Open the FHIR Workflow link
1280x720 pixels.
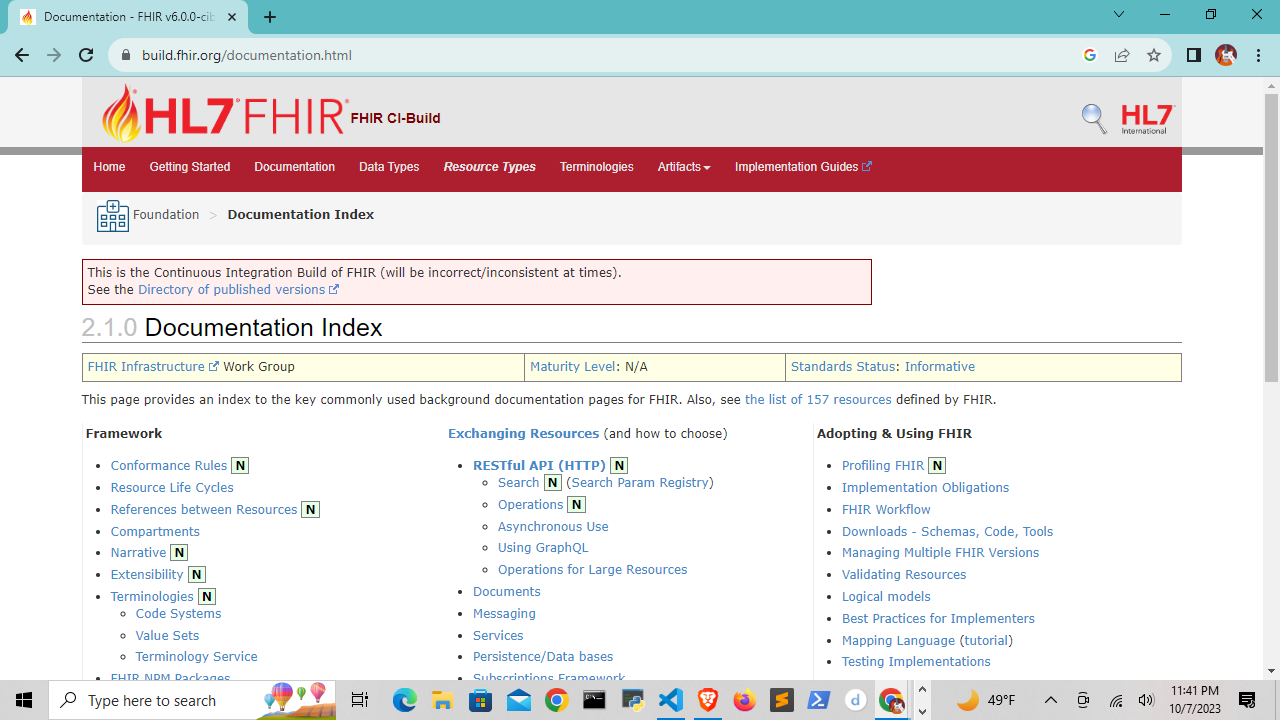pos(886,510)
